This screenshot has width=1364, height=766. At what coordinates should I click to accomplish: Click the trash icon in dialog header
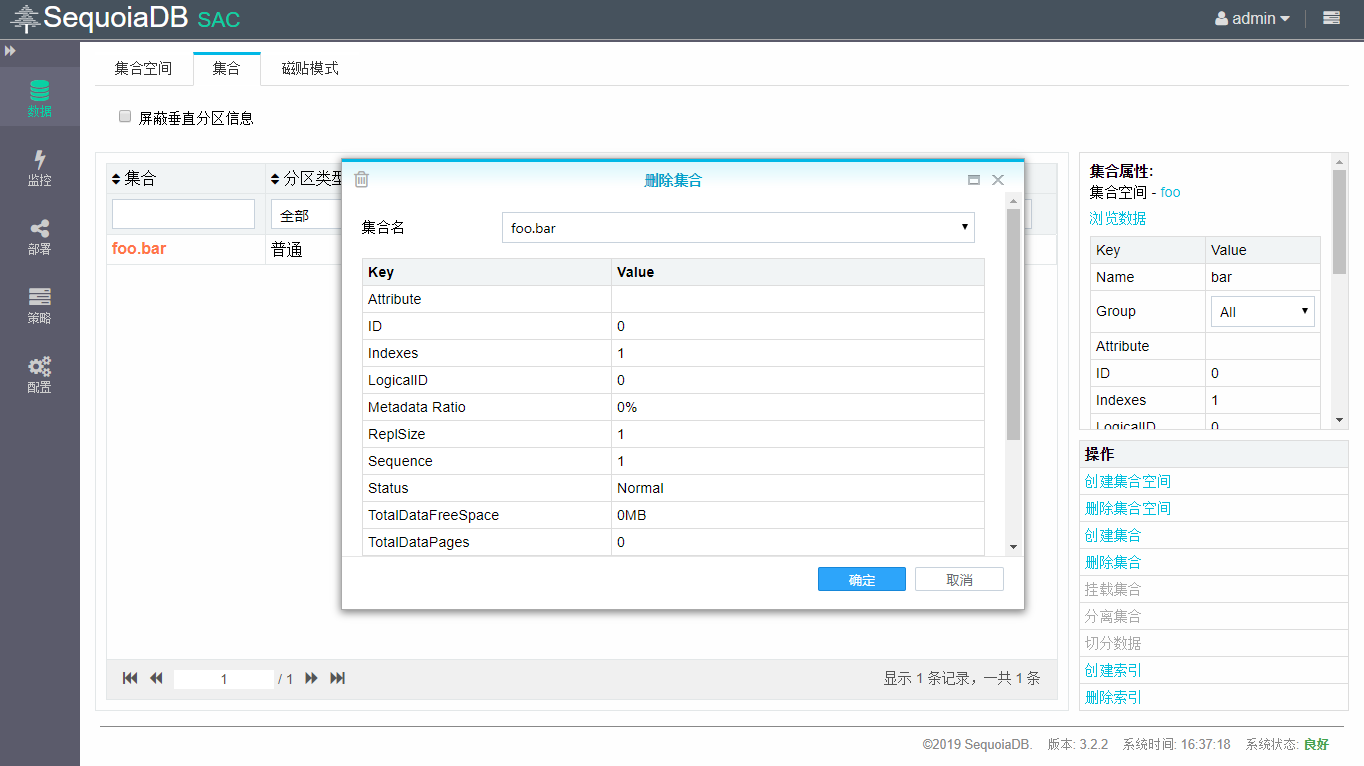(x=362, y=179)
